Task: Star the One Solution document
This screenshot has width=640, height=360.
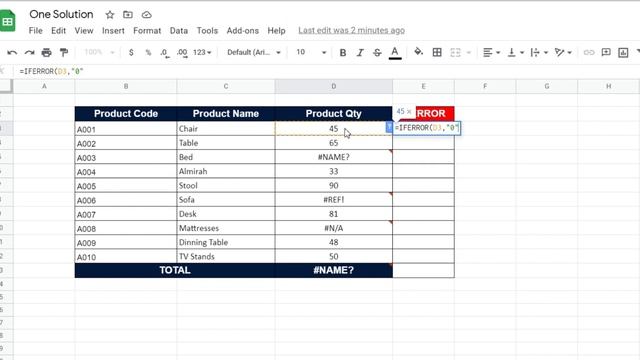Action: (110, 15)
